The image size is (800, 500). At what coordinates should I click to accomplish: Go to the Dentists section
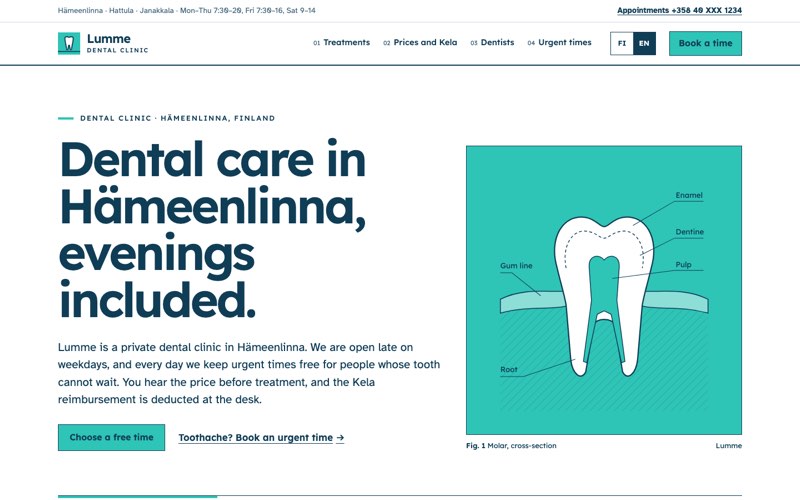[x=492, y=42]
